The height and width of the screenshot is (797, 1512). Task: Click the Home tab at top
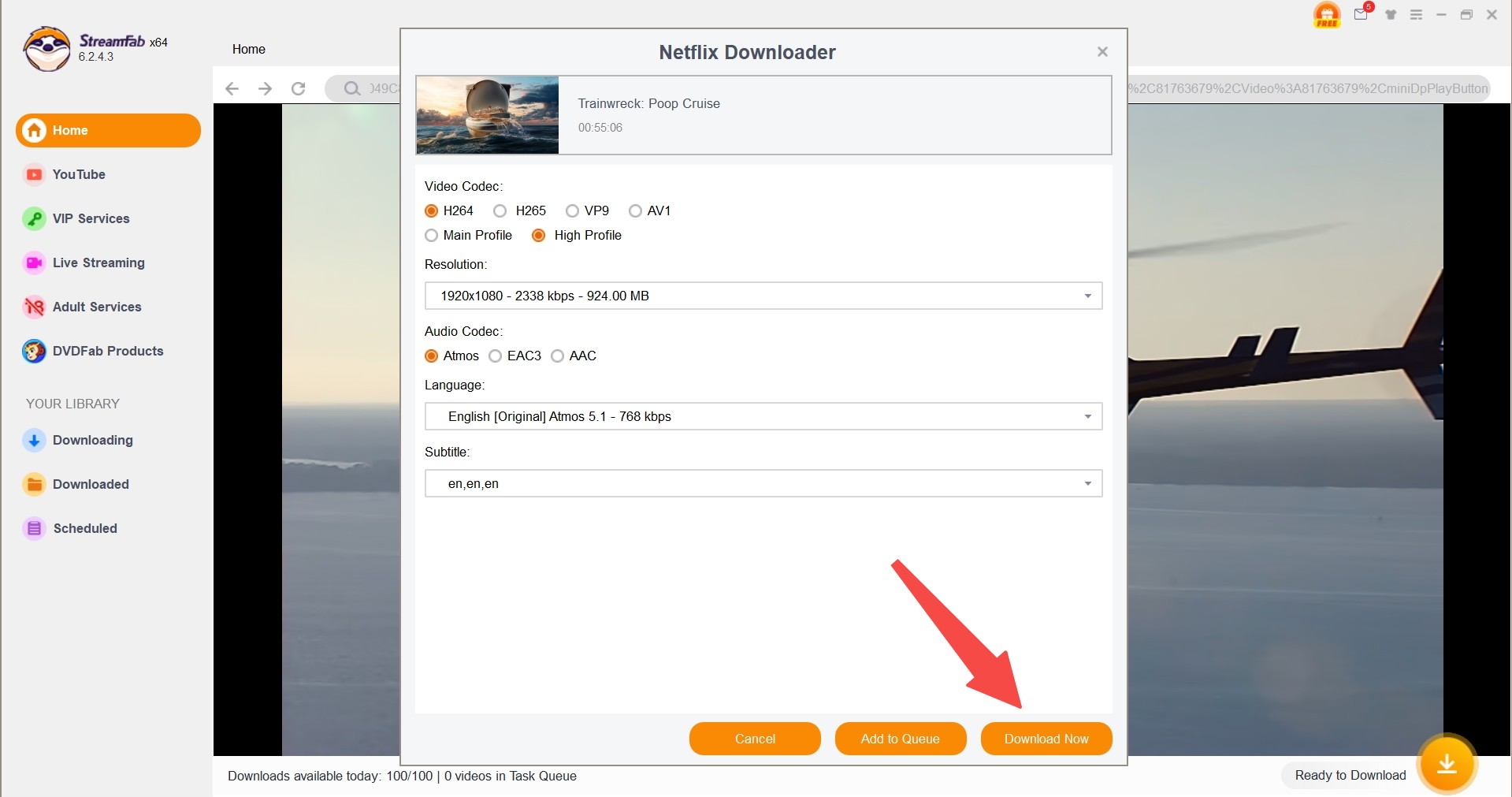tap(249, 49)
